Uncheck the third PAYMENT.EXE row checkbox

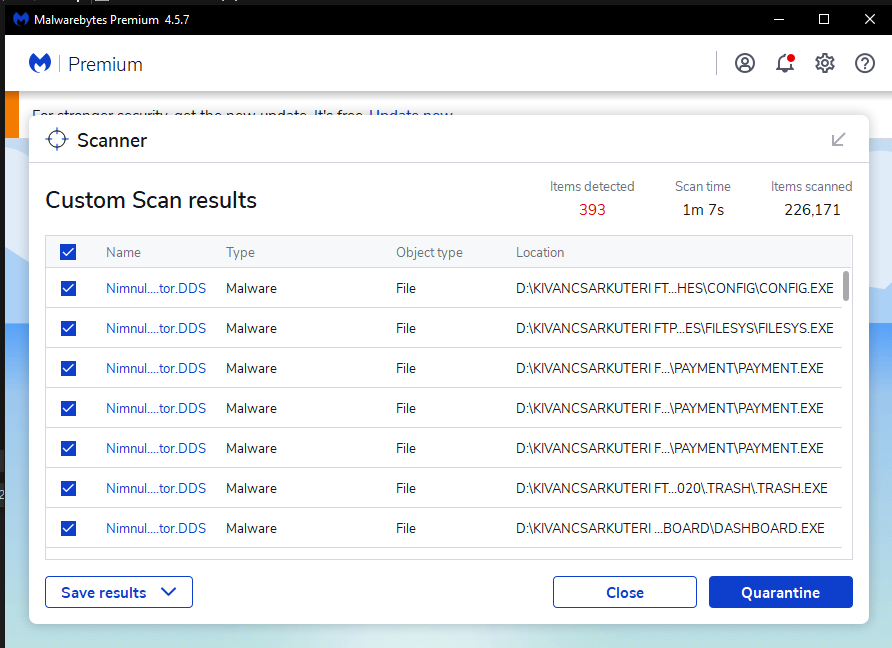point(68,448)
